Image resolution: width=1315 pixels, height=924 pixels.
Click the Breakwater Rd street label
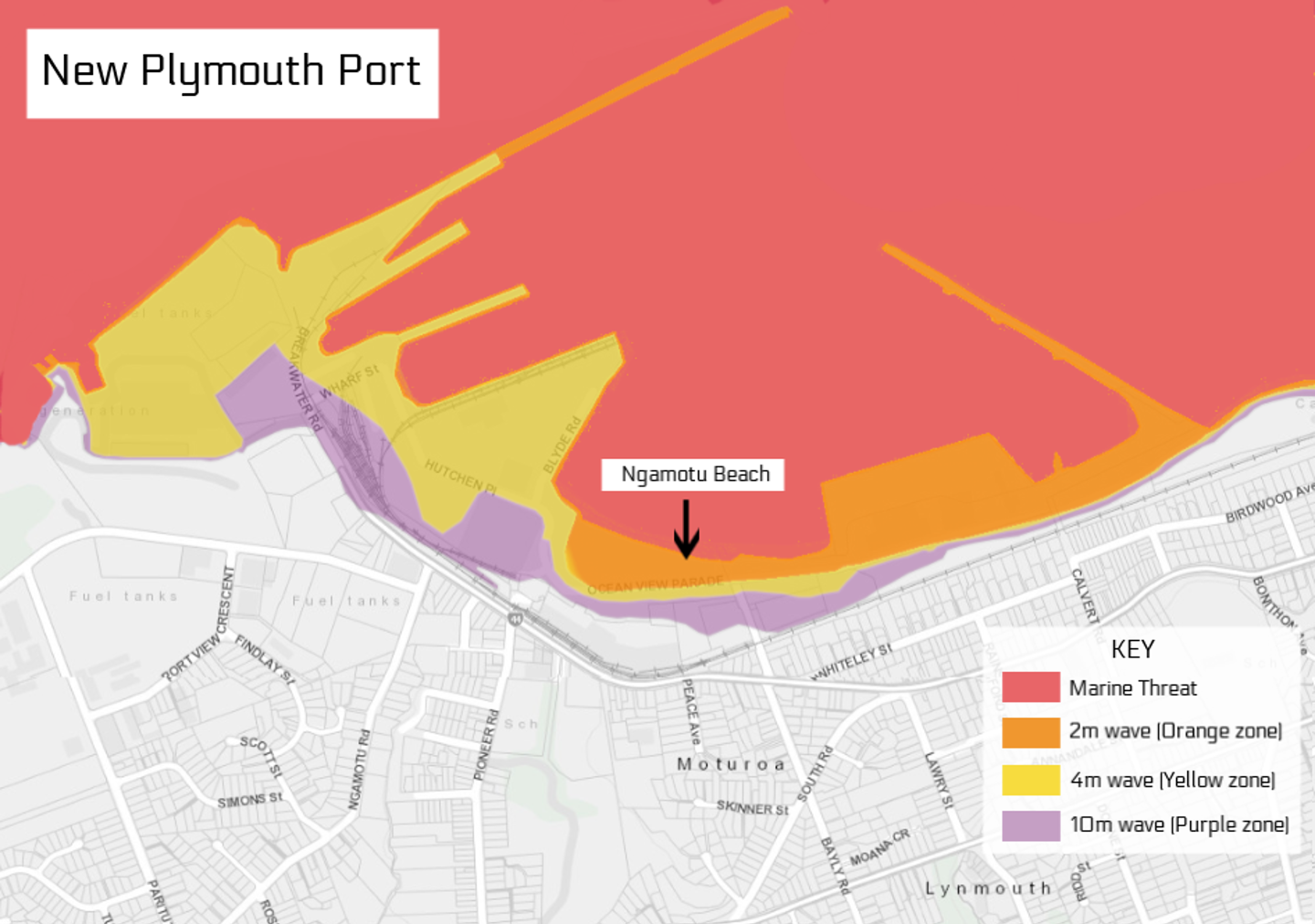[305, 379]
